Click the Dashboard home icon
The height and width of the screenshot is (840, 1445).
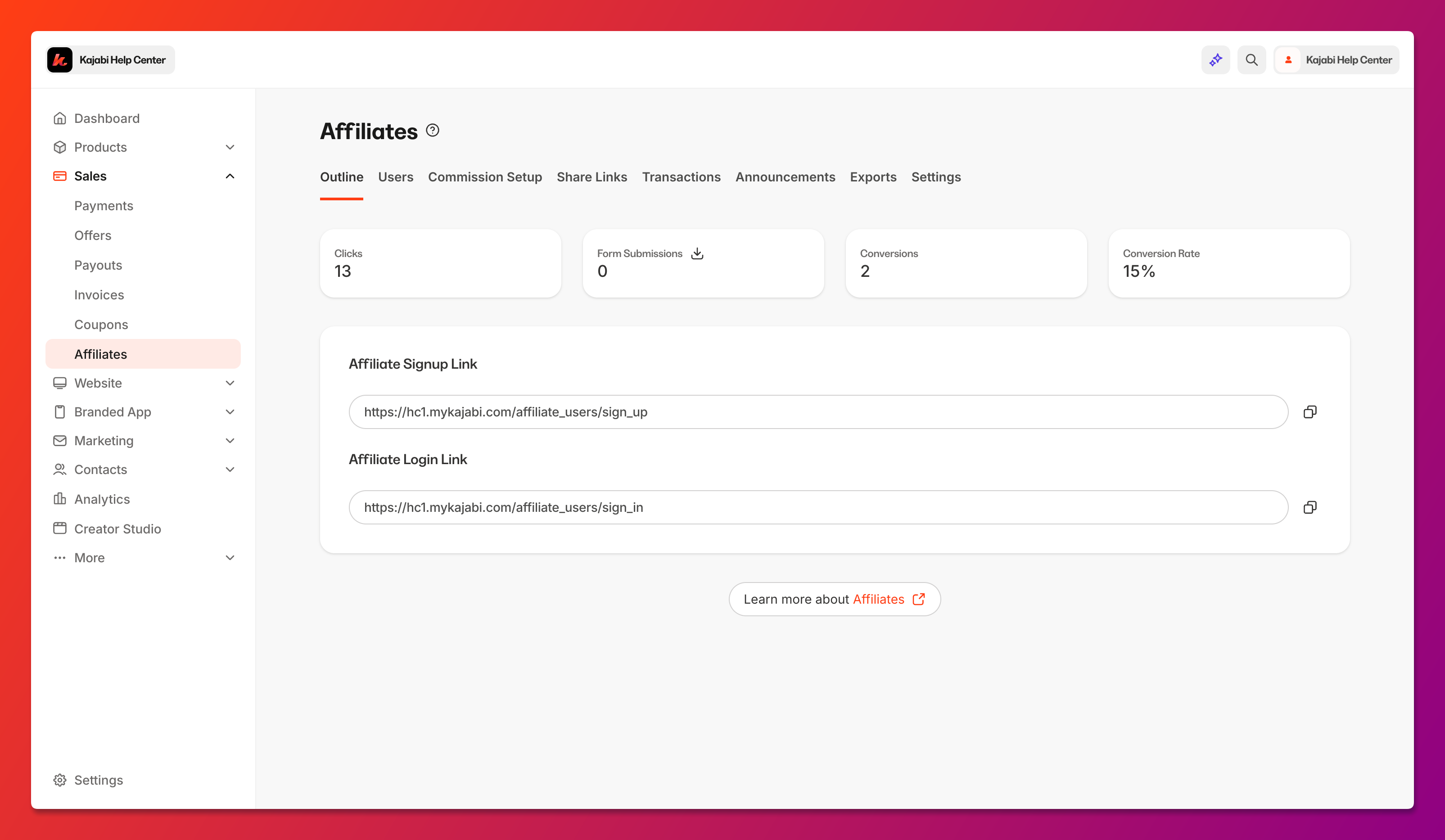click(x=59, y=118)
